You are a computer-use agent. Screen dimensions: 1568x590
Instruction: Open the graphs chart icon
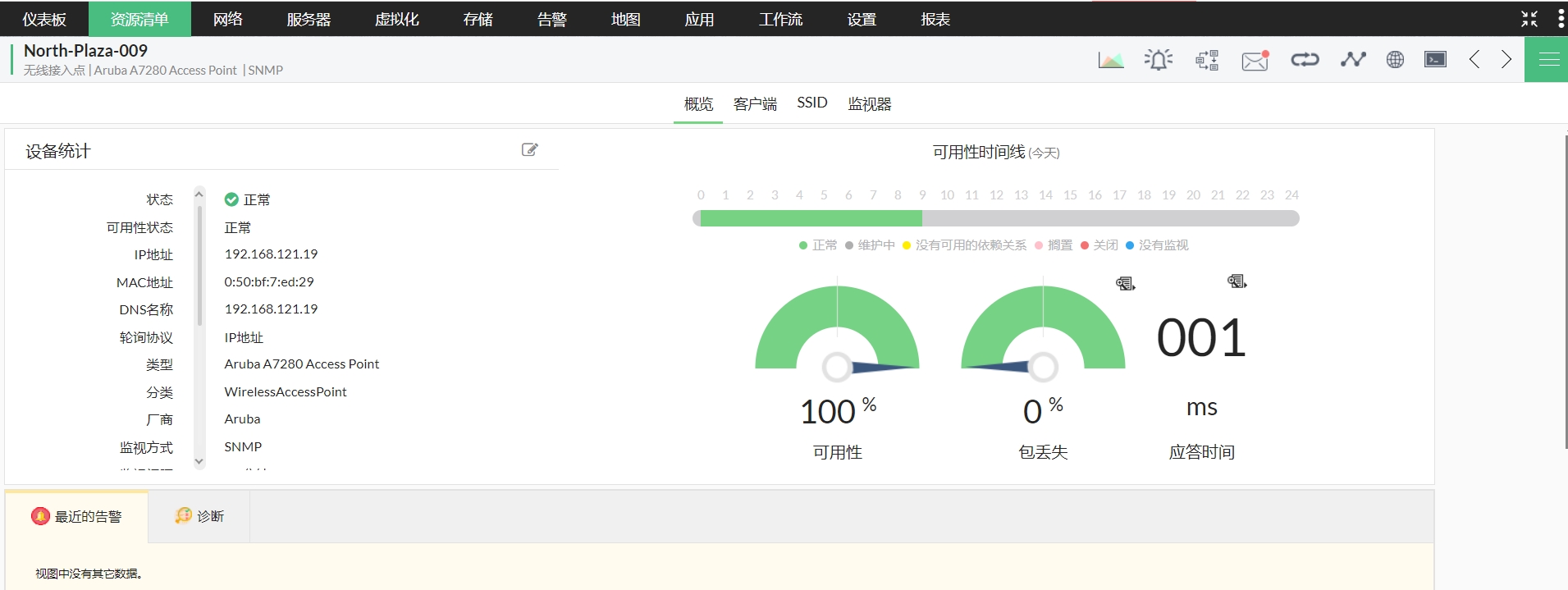(x=1110, y=60)
